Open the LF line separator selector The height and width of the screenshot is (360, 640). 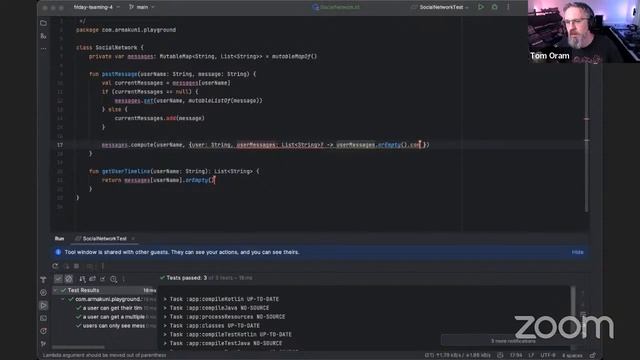[531, 355]
